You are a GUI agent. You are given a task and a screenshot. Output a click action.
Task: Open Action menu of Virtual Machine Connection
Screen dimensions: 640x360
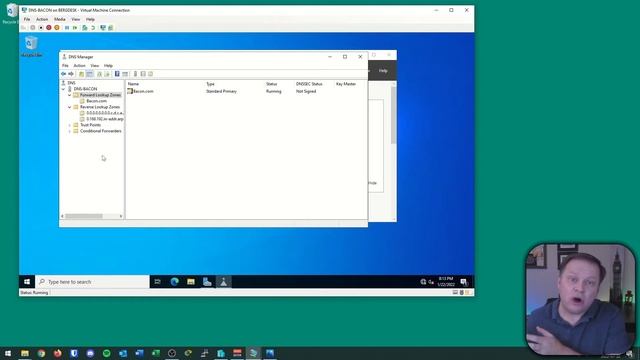click(x=42, y=19)
